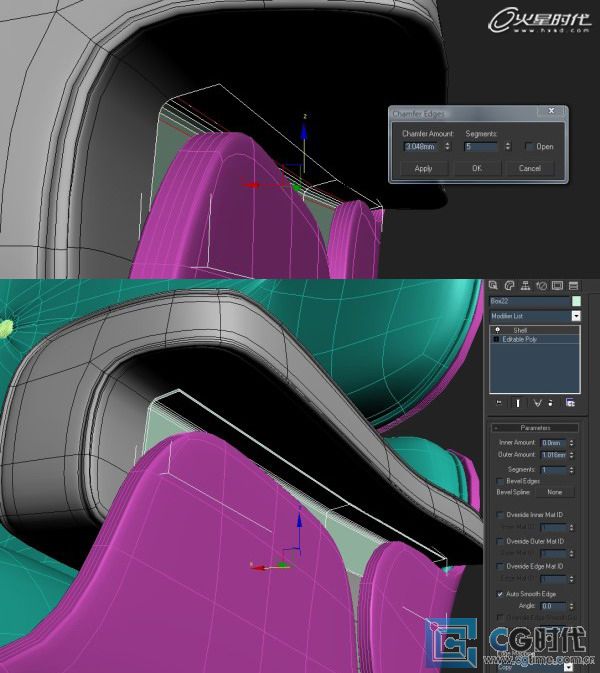Open the Display panel tab

coord(557,285)
